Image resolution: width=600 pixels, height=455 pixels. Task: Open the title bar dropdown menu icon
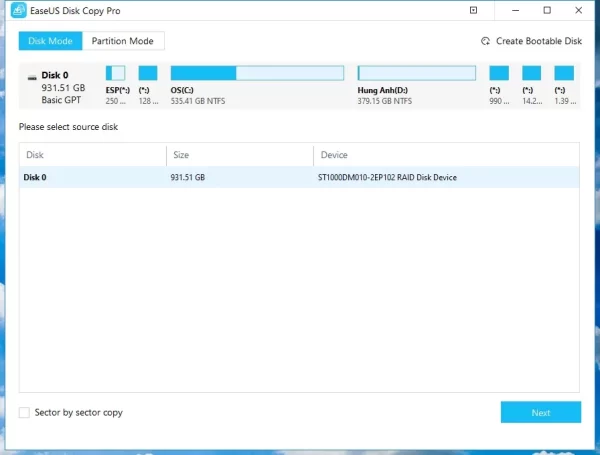point(473,10)
